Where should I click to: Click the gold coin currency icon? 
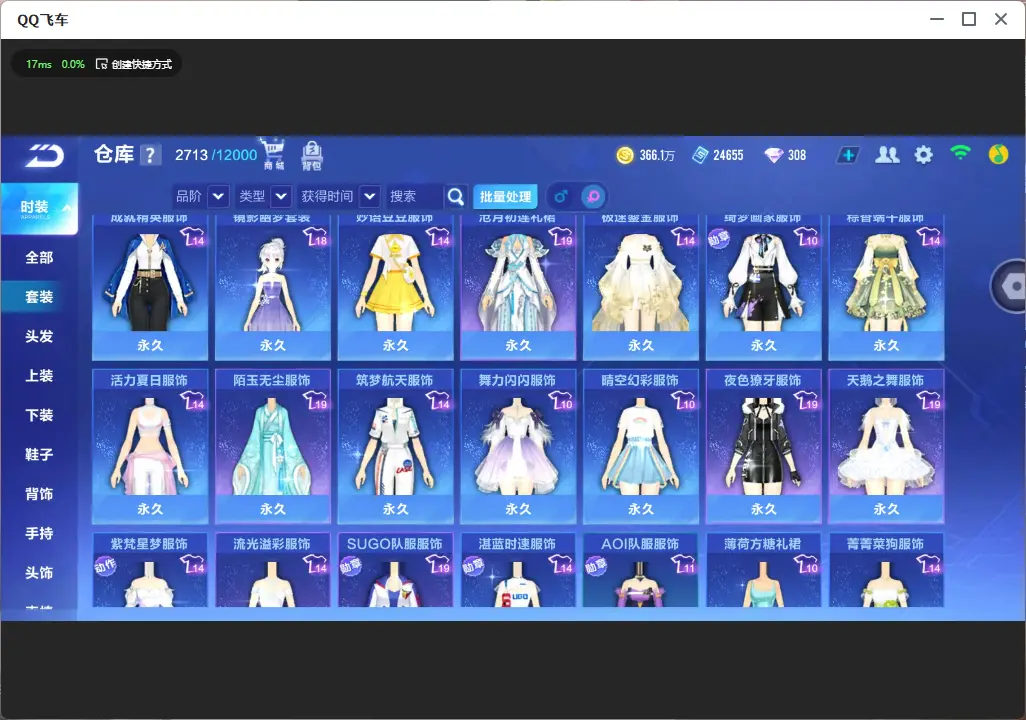625,155
